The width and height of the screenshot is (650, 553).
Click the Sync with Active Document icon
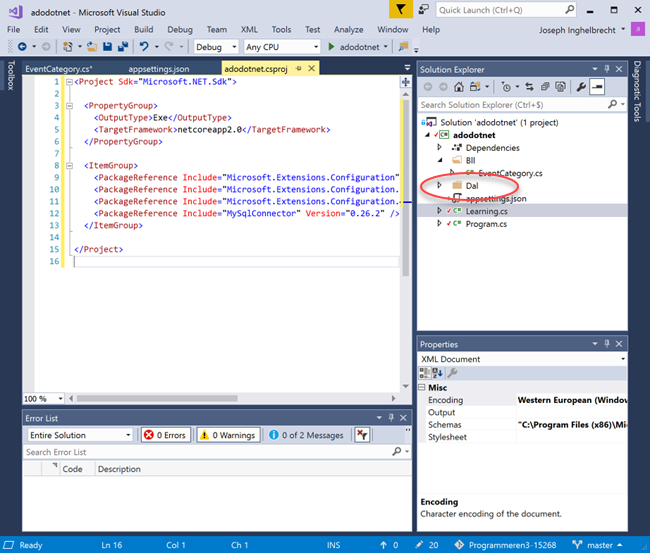pos(529,87)
